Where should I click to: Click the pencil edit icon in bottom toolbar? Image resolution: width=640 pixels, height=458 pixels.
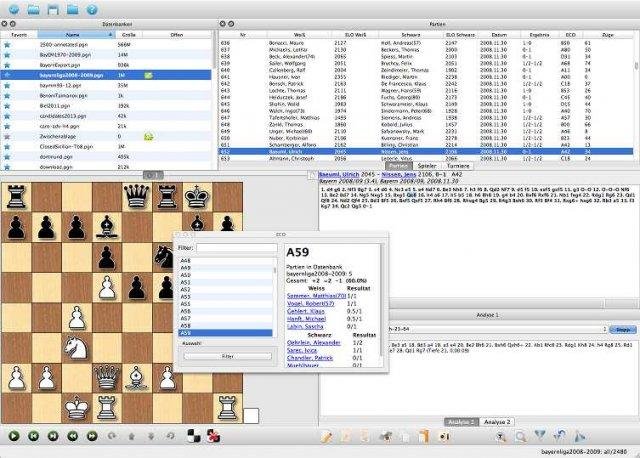[x=326, y=436]
